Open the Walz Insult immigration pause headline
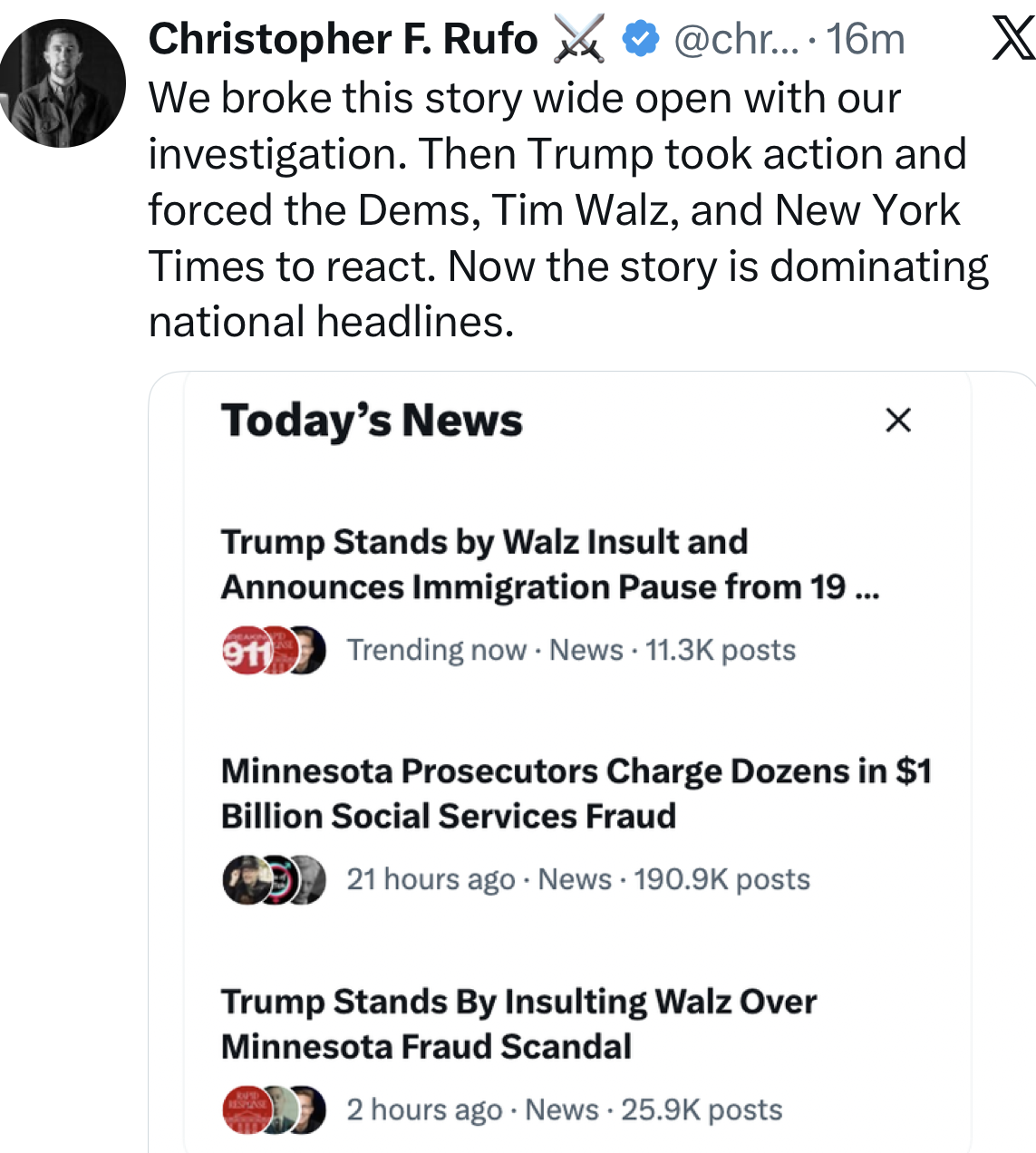 (x=549, y=564)
